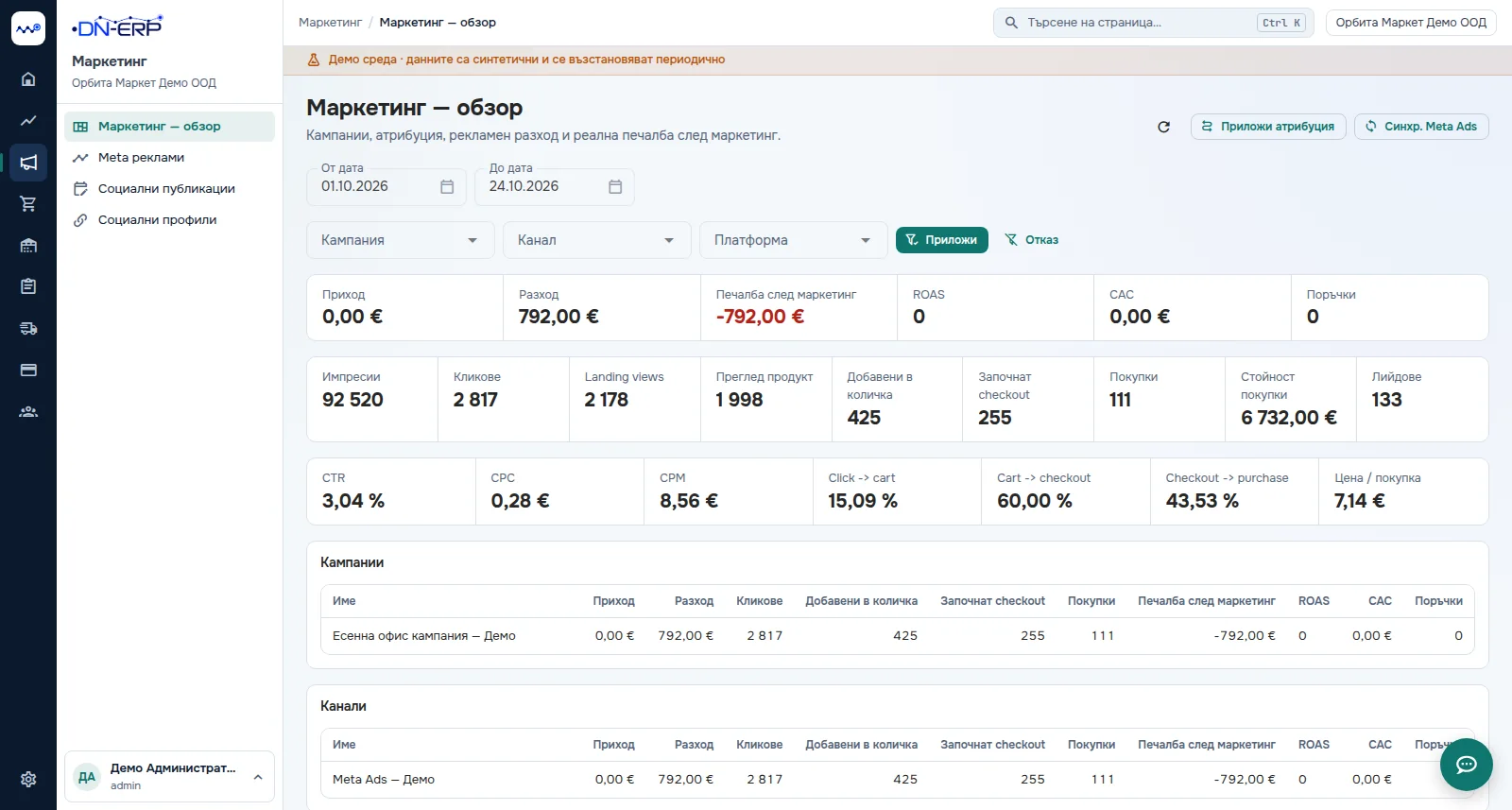Click the green Приложи filter button
The width and height of the screenshot is (1512, 810).
click(942, 240)
